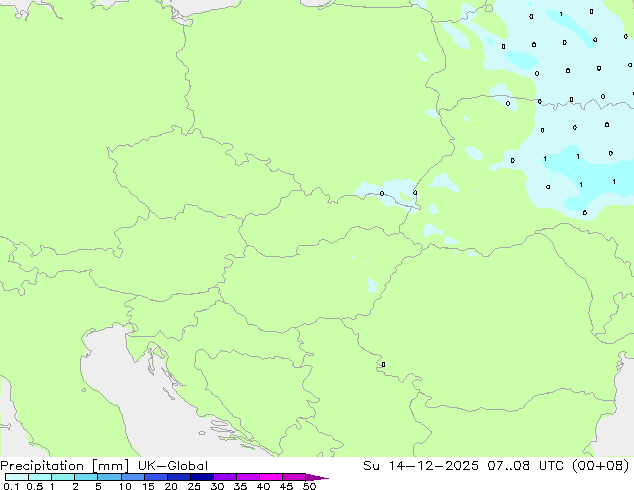The image size is (634, 490).
Task: Click the '25' legend scale number
Action: pyautogui.click(x=194, y=486)
